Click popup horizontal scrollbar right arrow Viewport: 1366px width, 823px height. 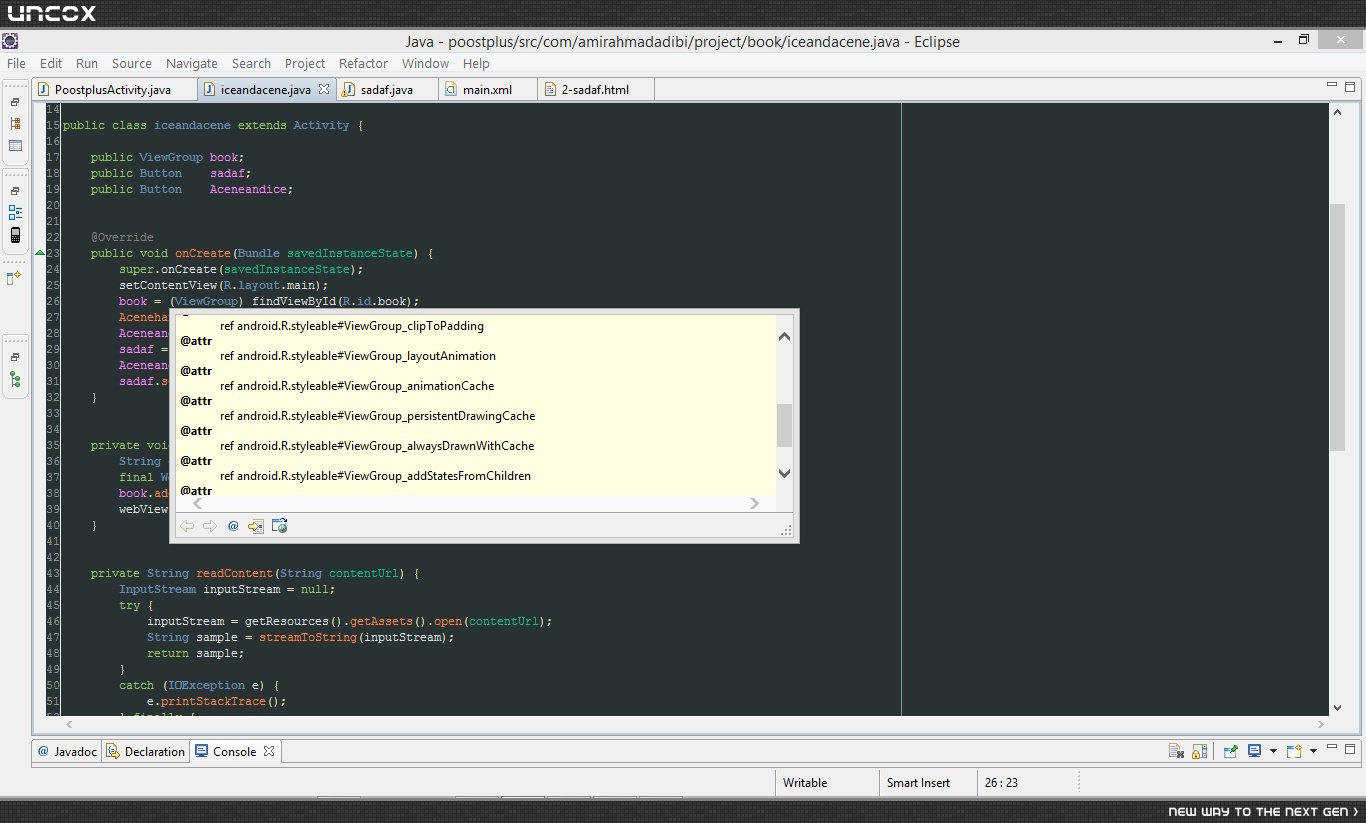755,503
